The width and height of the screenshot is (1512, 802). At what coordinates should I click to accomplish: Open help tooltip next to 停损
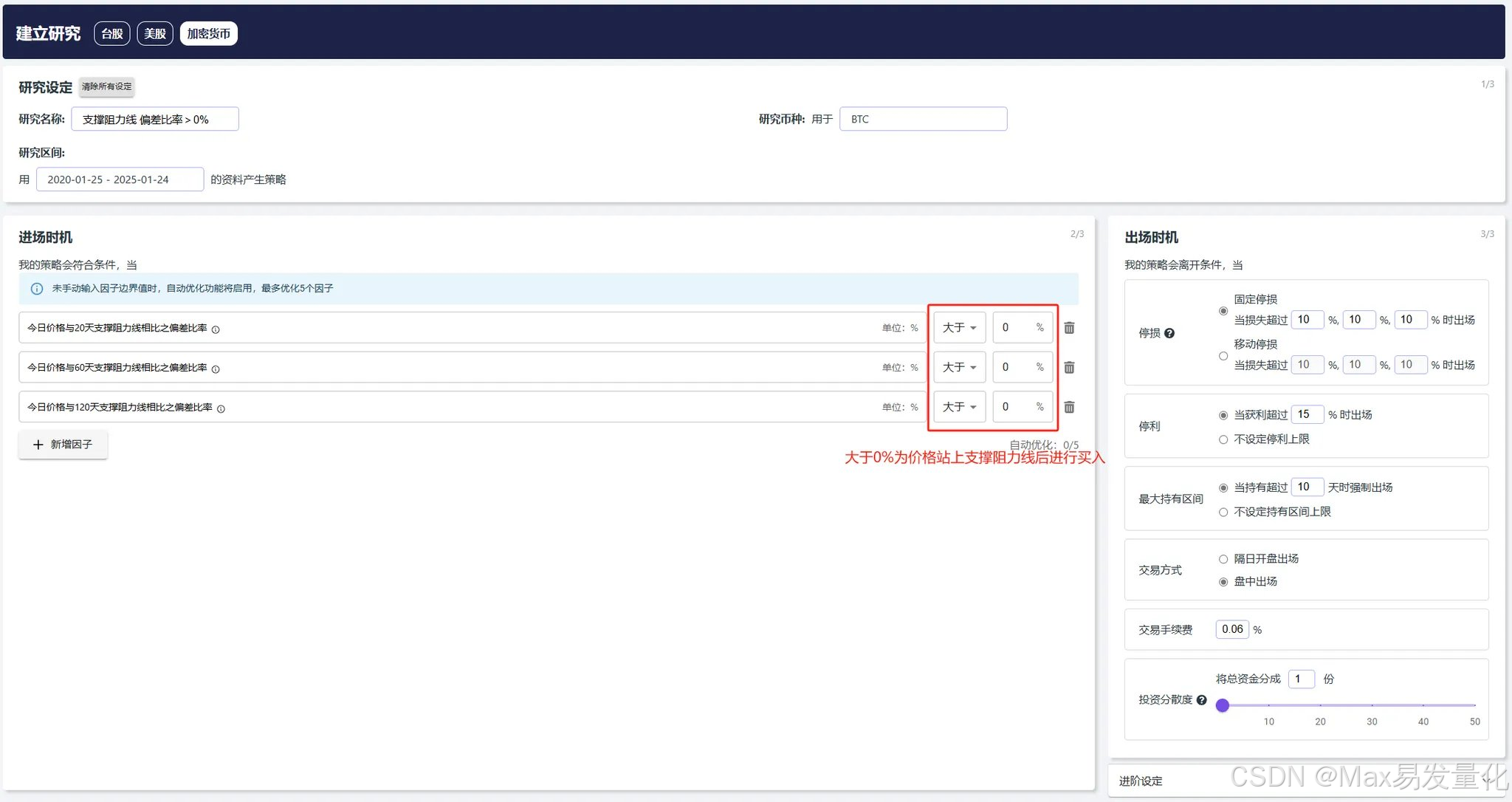1169,333
